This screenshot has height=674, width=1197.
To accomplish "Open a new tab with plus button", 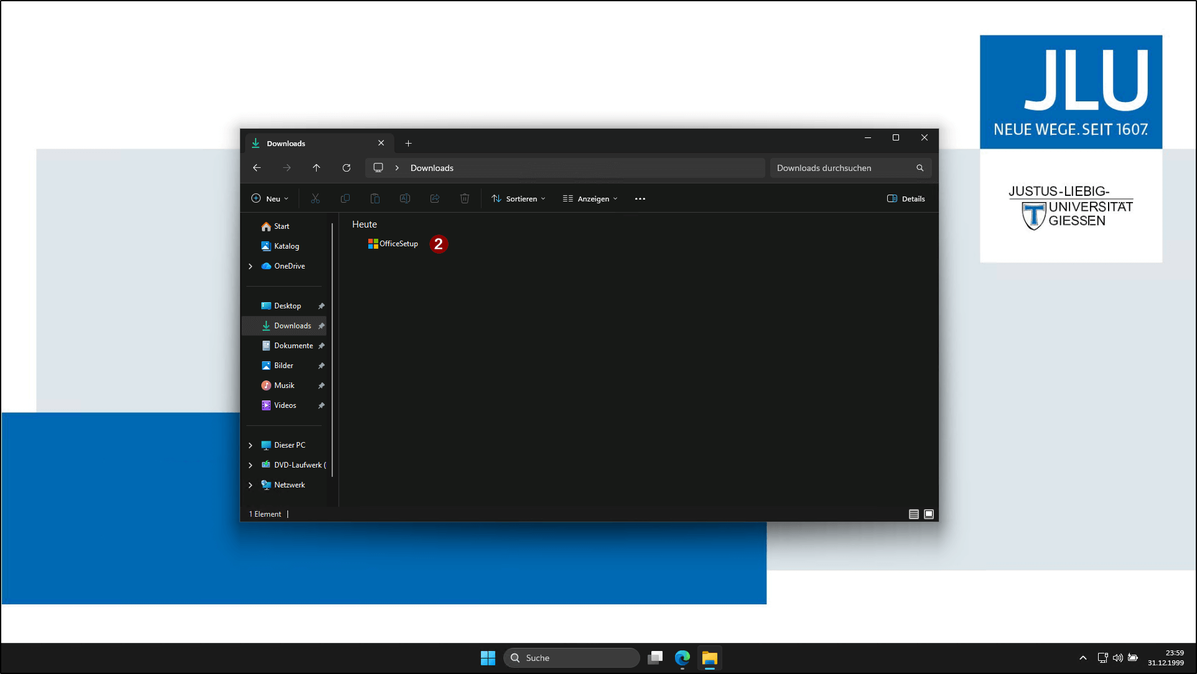I will (x=408, y=144).
